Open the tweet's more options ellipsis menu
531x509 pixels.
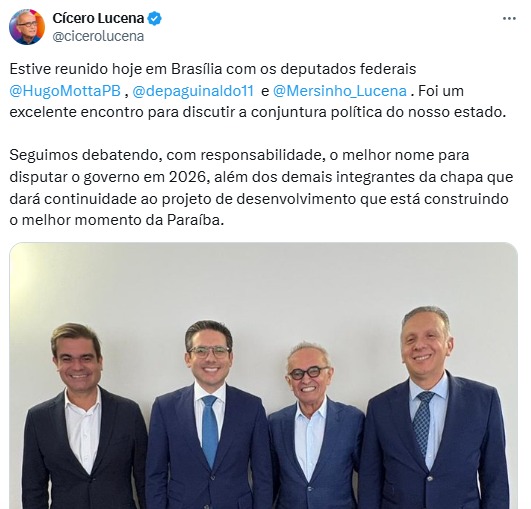pyautogui.click(x=509, y=19)
